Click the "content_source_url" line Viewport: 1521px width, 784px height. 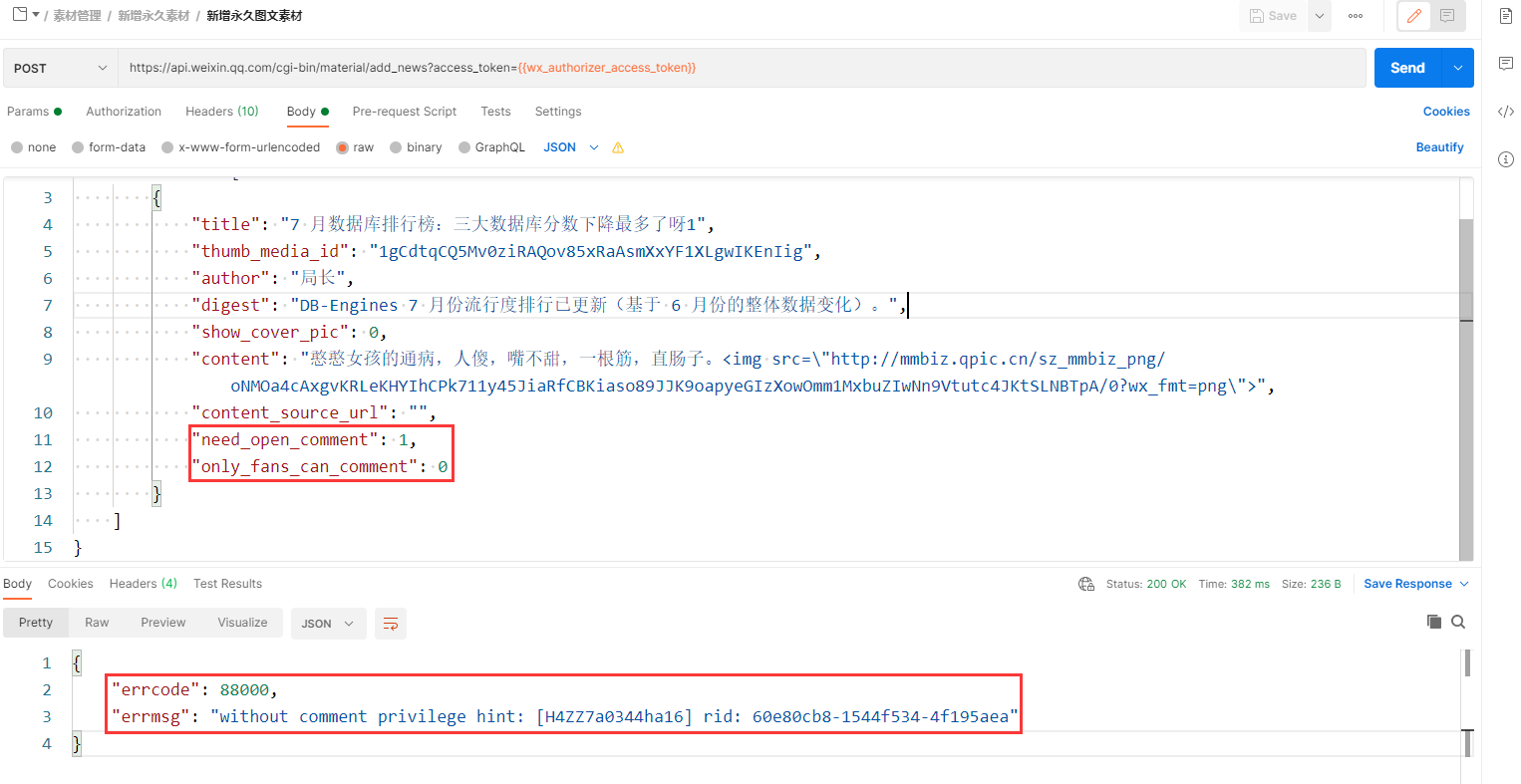pyautogui.click(x=314, y=412)
